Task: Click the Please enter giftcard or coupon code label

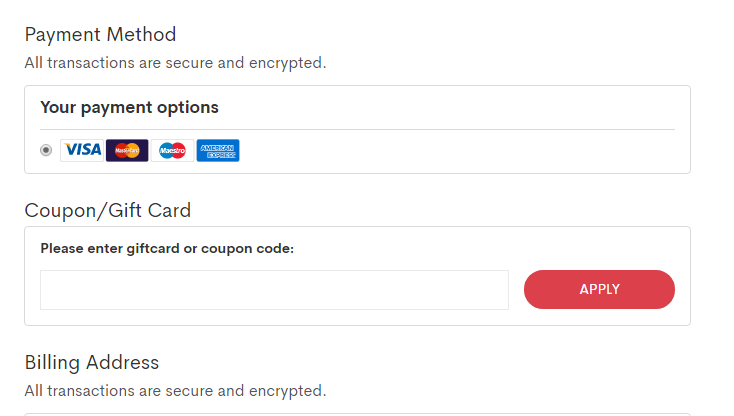Action: pyautogui.click(x=167, y=248)
